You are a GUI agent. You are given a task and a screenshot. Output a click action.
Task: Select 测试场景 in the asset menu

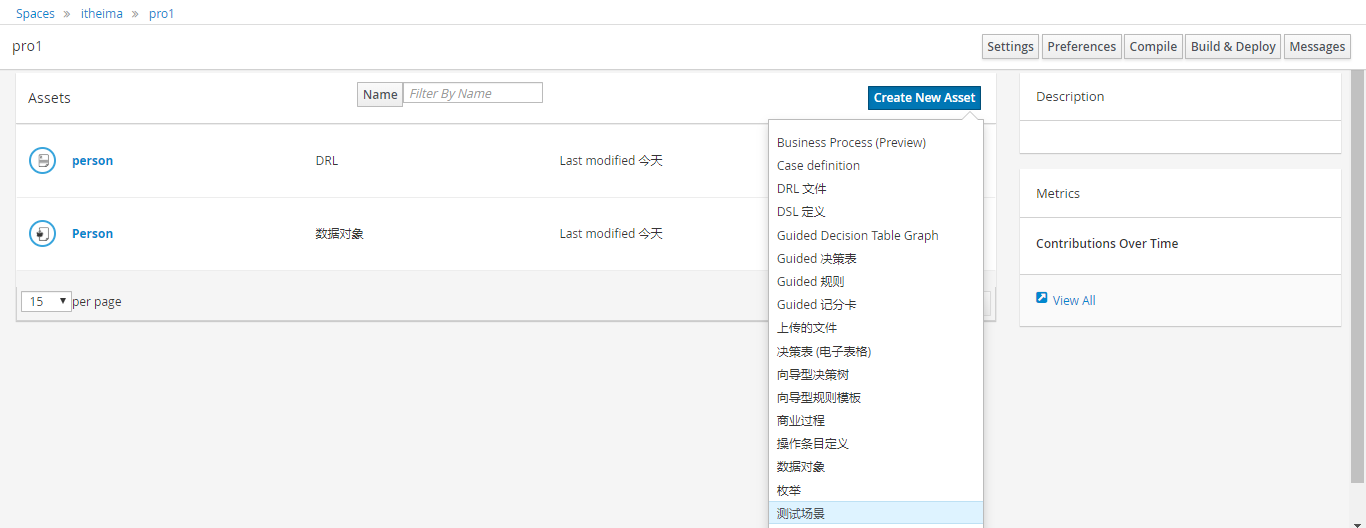pyautogui.click(x=801, y=514)
